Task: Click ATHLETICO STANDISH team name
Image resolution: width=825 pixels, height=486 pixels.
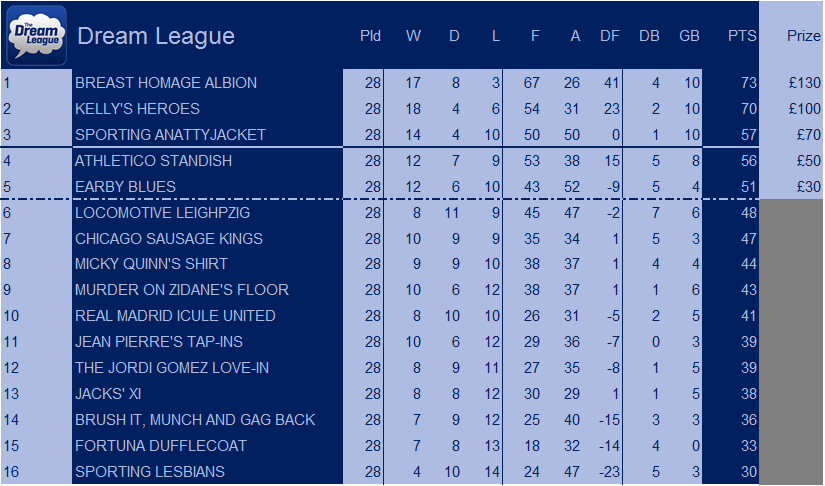Action: coord(153,160)
